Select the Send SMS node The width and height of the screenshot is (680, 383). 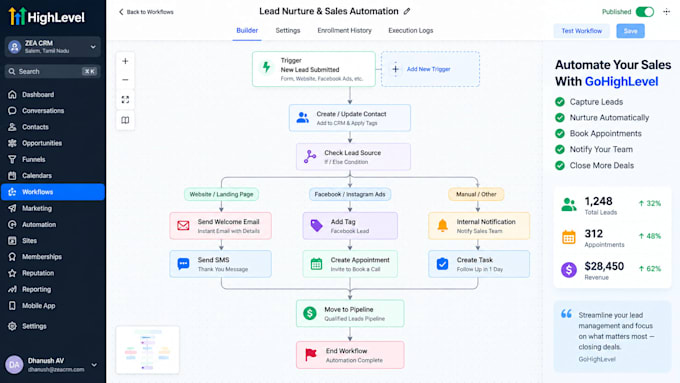coord(220,264)
